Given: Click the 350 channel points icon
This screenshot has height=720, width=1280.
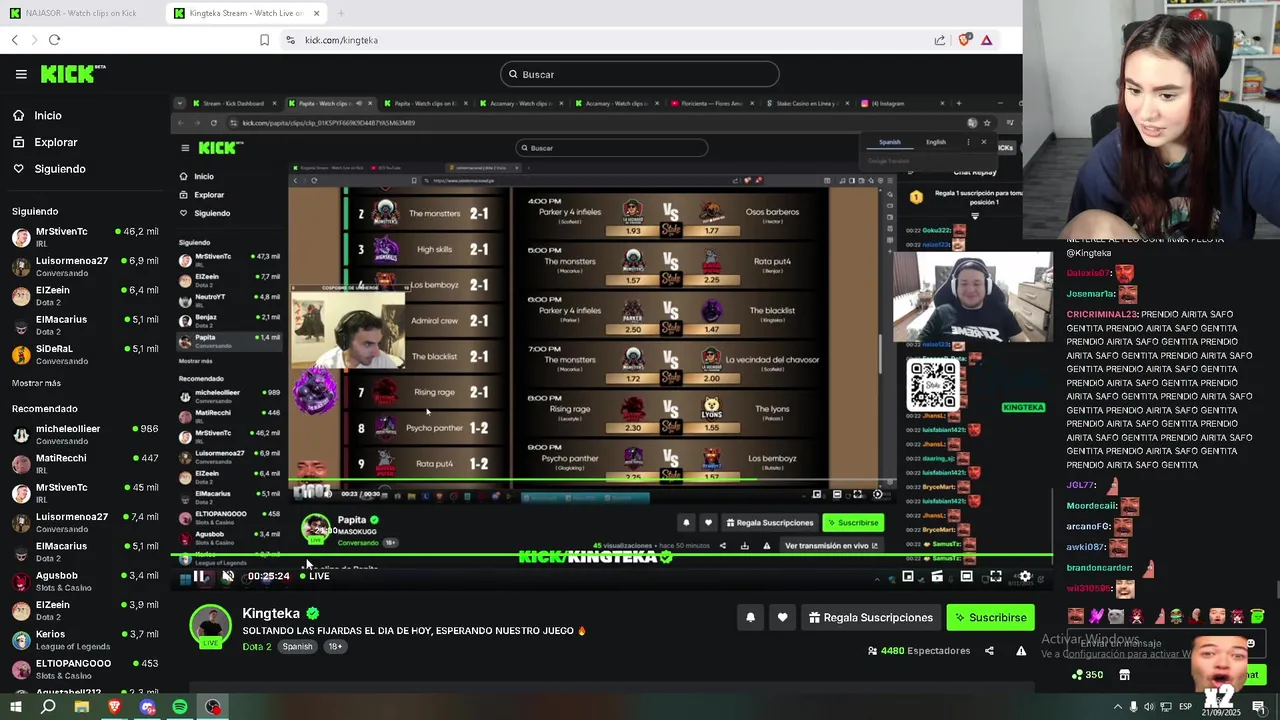Looking at the screenshot, I should point(1087,675).
